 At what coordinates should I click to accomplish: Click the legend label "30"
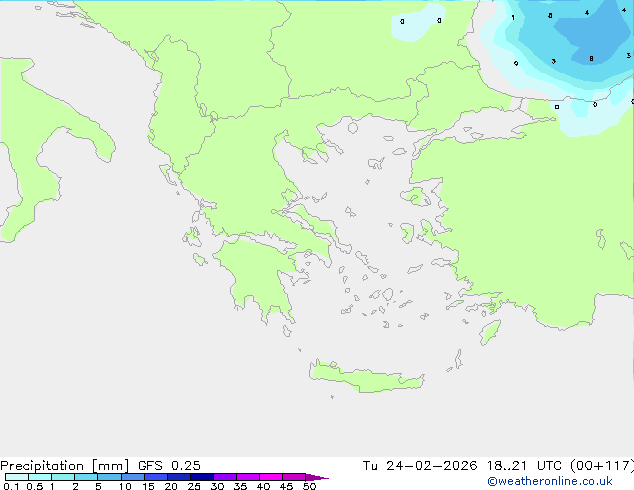click(x=217, y=486)
